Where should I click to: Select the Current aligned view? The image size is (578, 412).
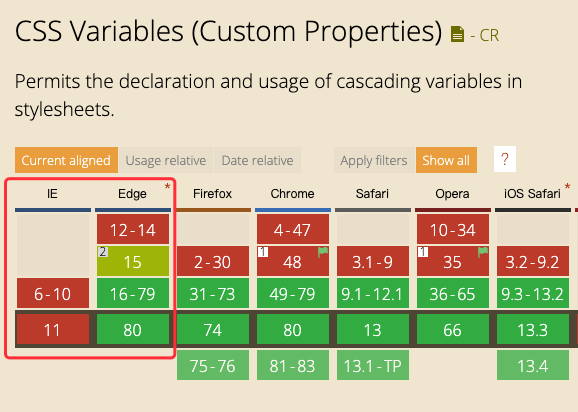(66, 160)
